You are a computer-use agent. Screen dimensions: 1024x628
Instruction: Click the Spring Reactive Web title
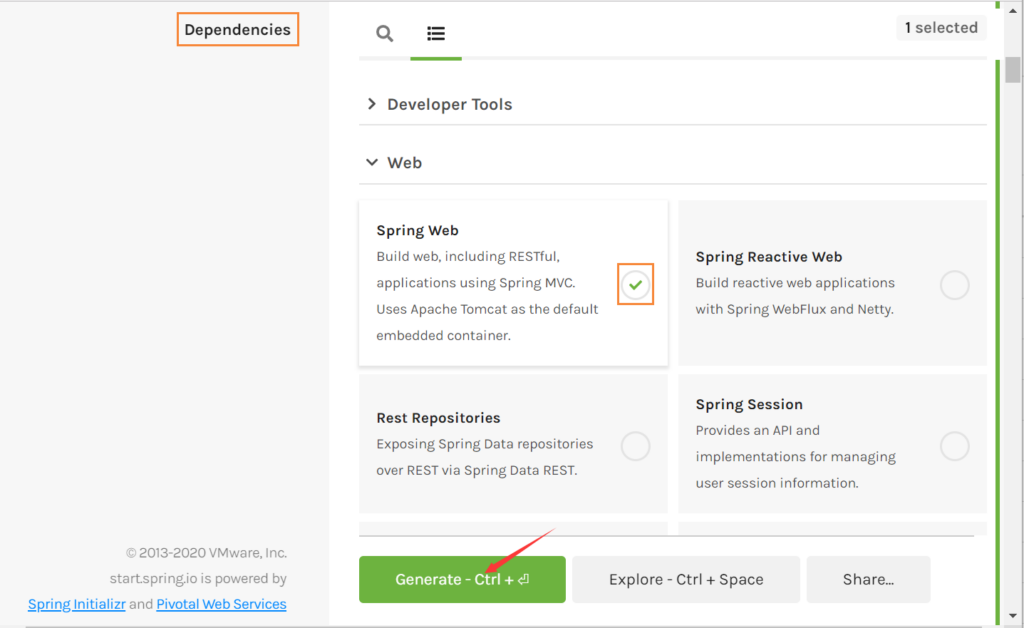point(769,257)
